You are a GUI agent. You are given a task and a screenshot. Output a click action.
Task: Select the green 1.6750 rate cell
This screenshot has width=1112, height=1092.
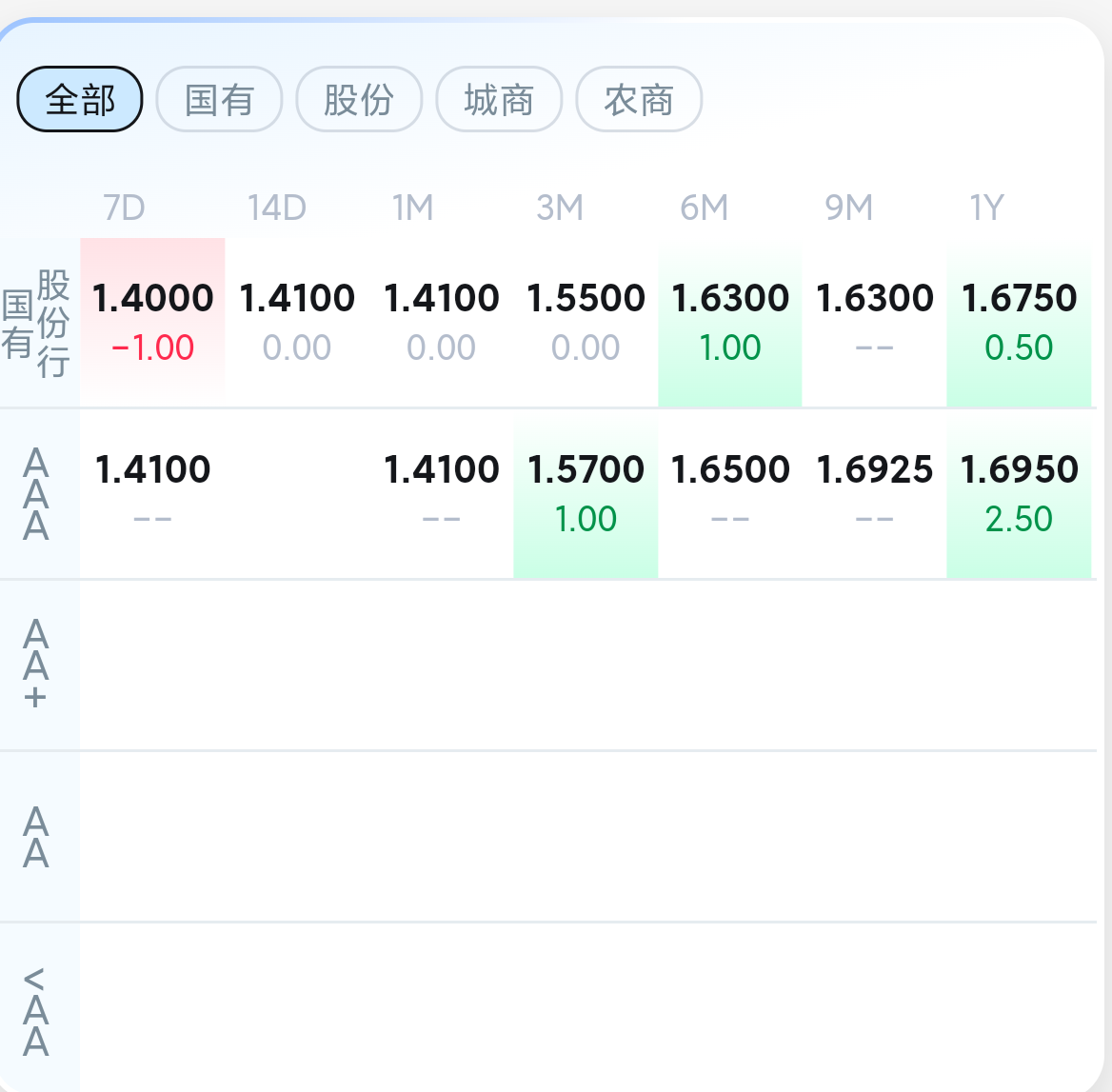[x=1019, y=322]
